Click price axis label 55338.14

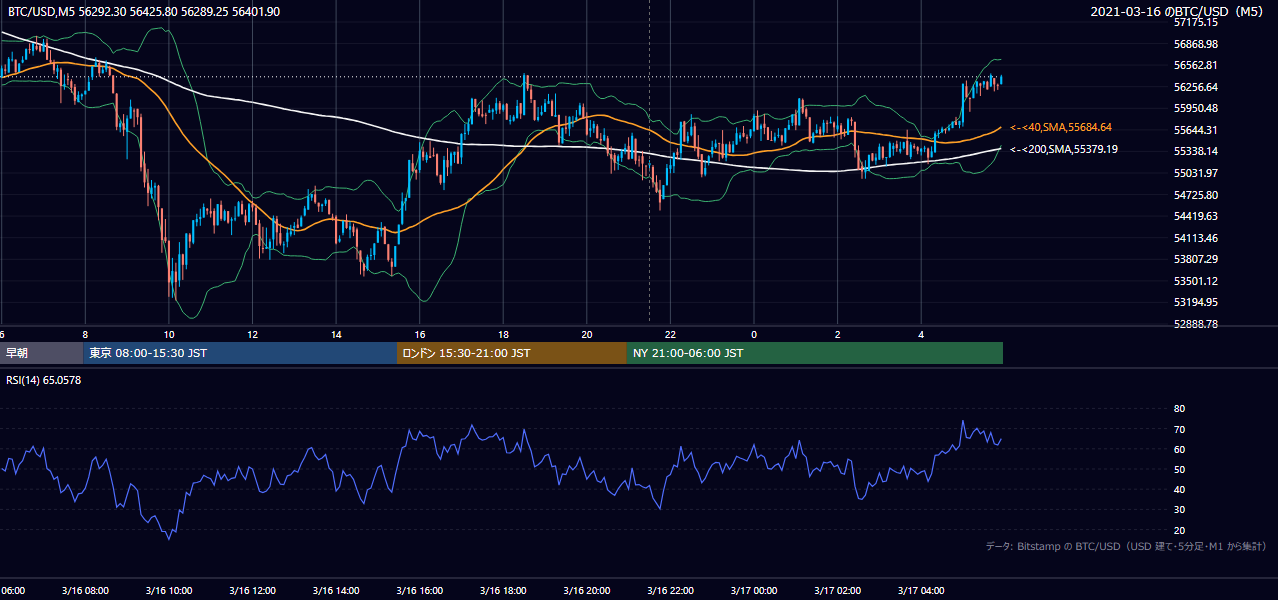[x=1195, y=151]
